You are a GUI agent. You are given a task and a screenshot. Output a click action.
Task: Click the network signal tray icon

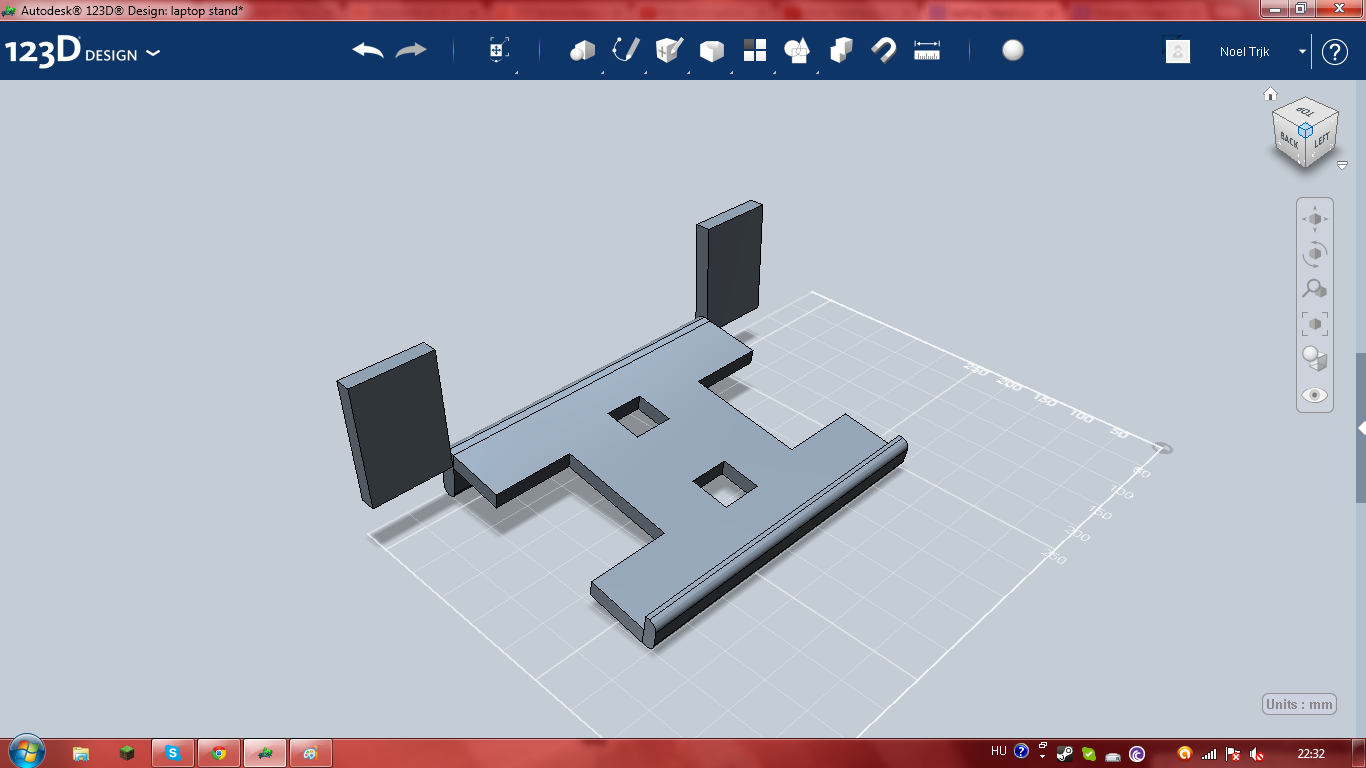pyautogui.click(x=1209, y=753)
